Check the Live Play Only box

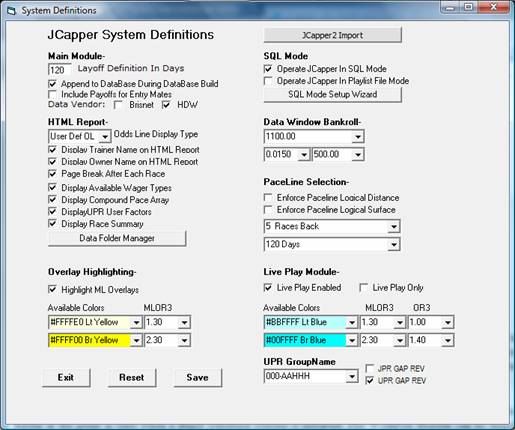(364, 287)
